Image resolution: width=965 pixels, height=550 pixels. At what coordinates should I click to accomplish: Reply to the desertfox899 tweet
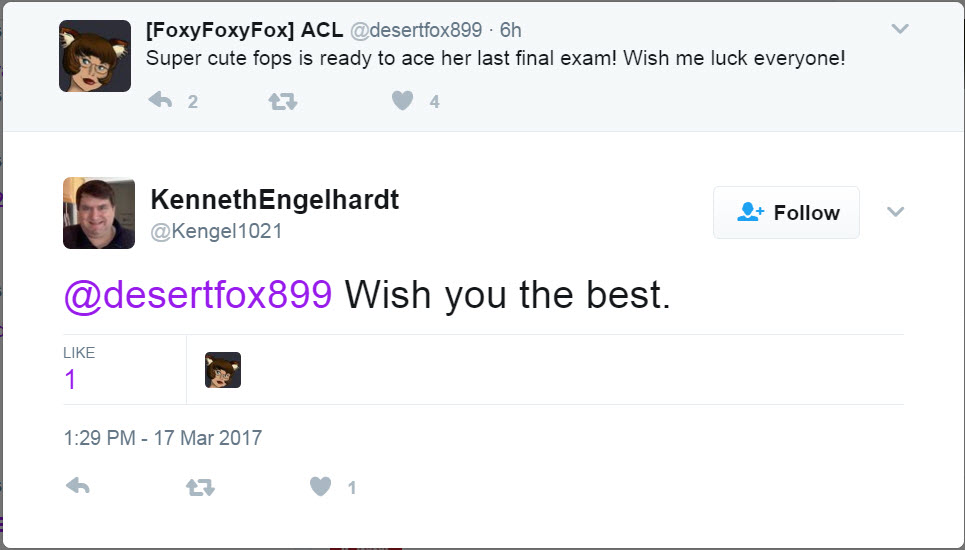pyautogui.click(x=161, y=100)
